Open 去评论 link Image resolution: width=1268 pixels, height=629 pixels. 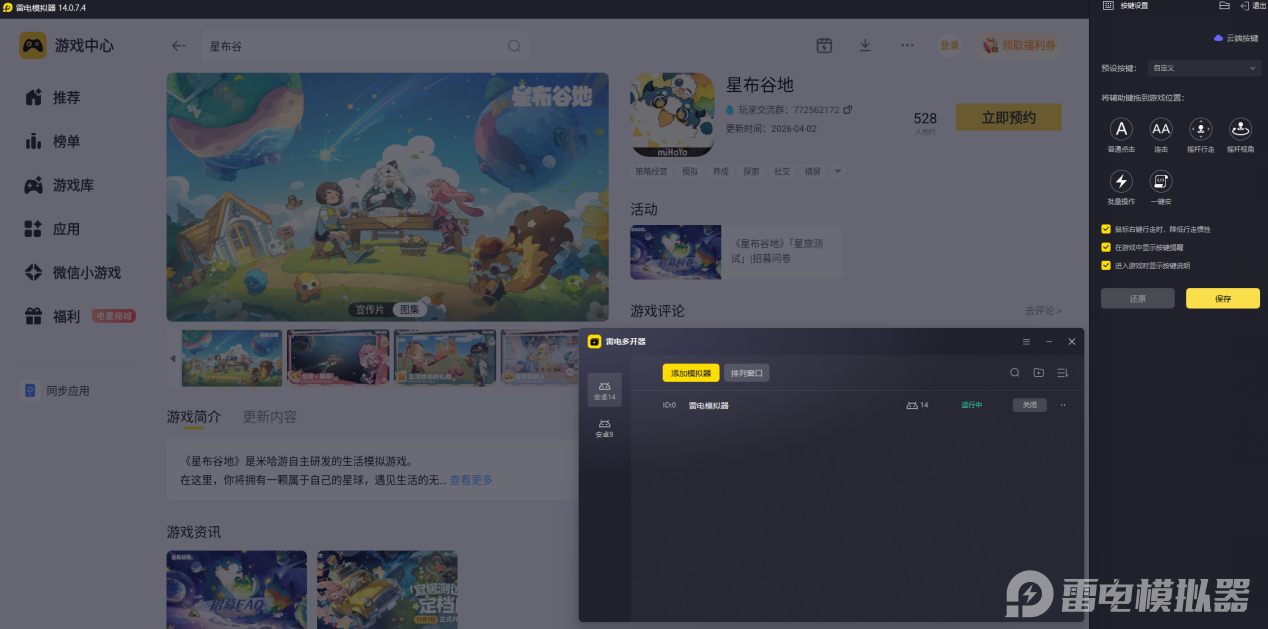pyautogui.click(x=1043, y=311)
